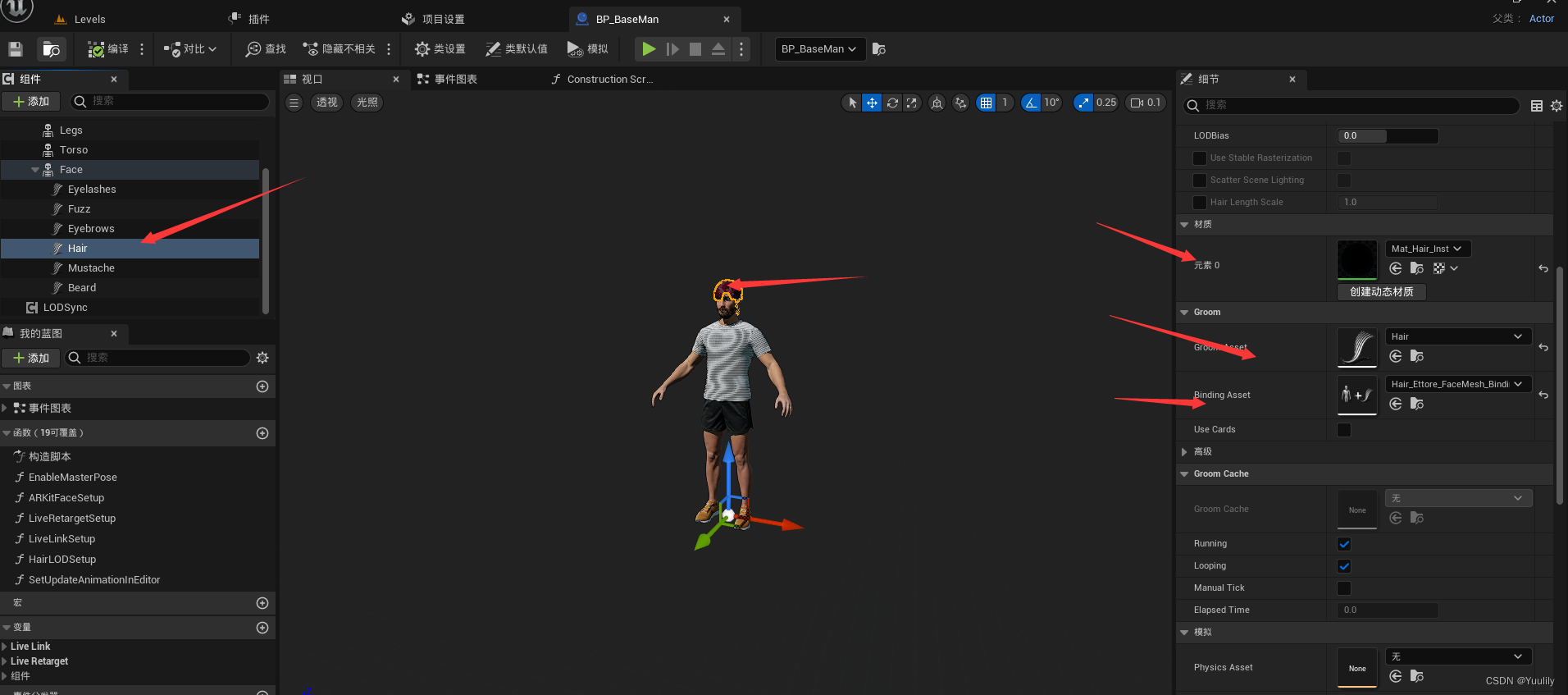Start Simulation (模拟) mode
This screenshot has height=695, width=1568.
coord(587,49)
